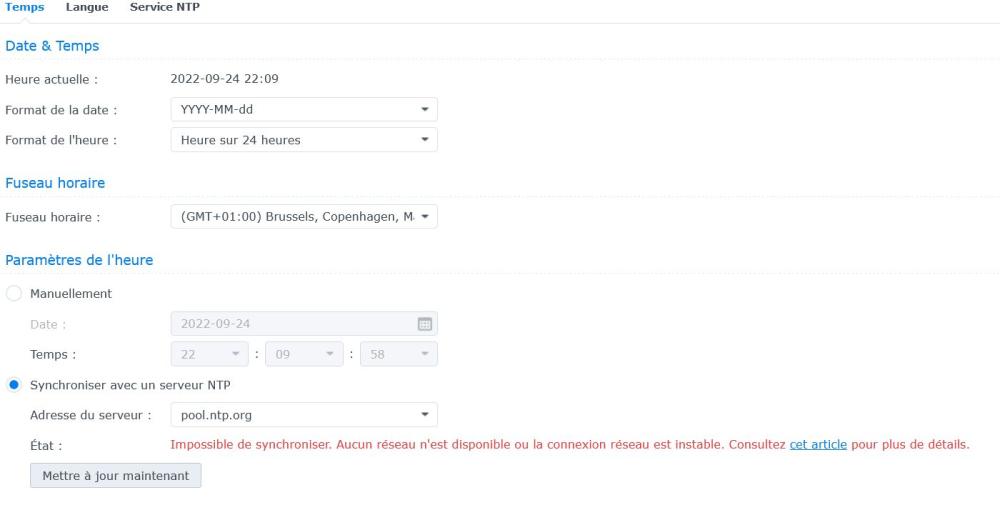The height and width of the screenshot is (505, 1000).
Task: Click the Mettre à jour maintenant button
Action: (116, 475)
